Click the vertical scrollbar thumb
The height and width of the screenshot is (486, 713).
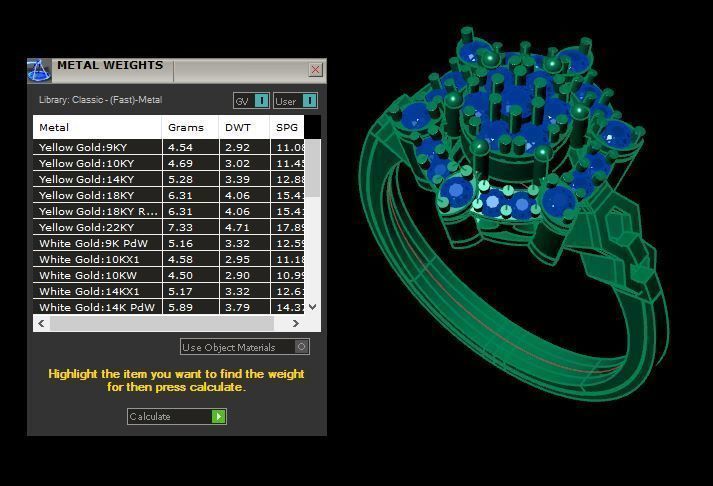pos(312,168)
